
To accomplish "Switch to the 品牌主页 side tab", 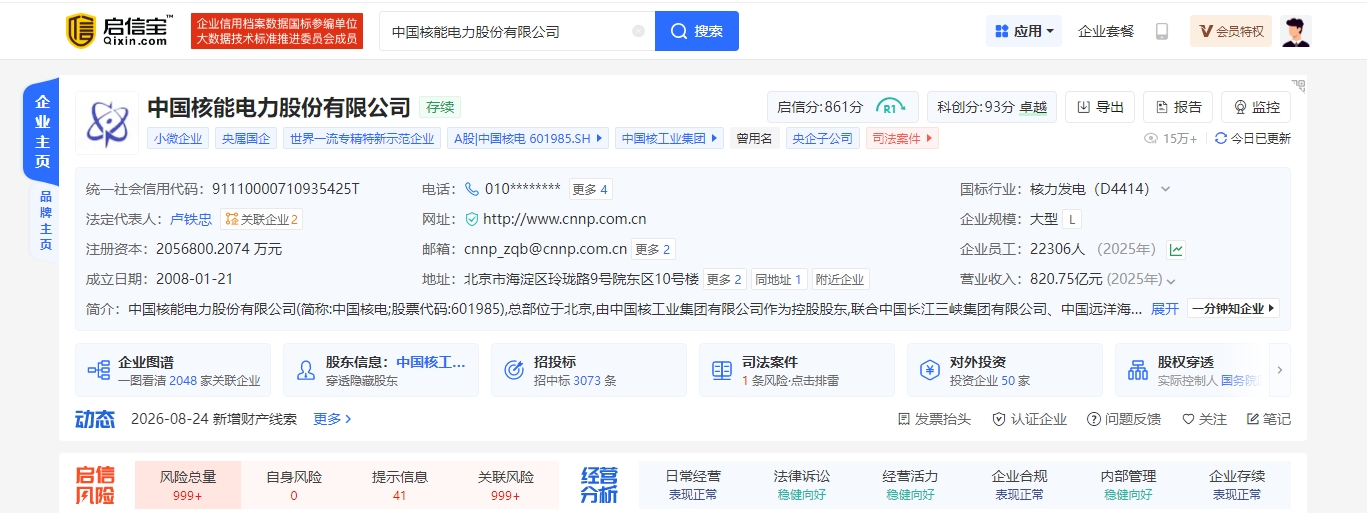I will point(45,221).
